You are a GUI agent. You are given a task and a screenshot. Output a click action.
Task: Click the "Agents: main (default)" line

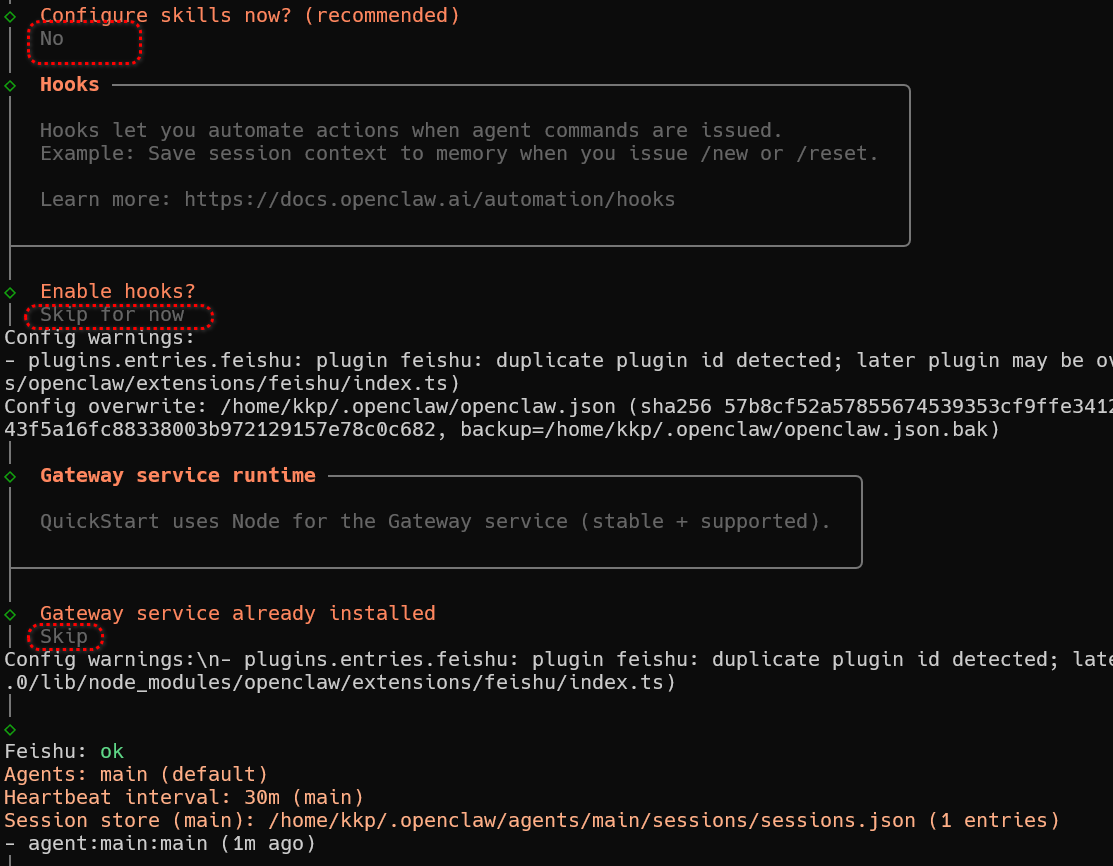[136, 774]
